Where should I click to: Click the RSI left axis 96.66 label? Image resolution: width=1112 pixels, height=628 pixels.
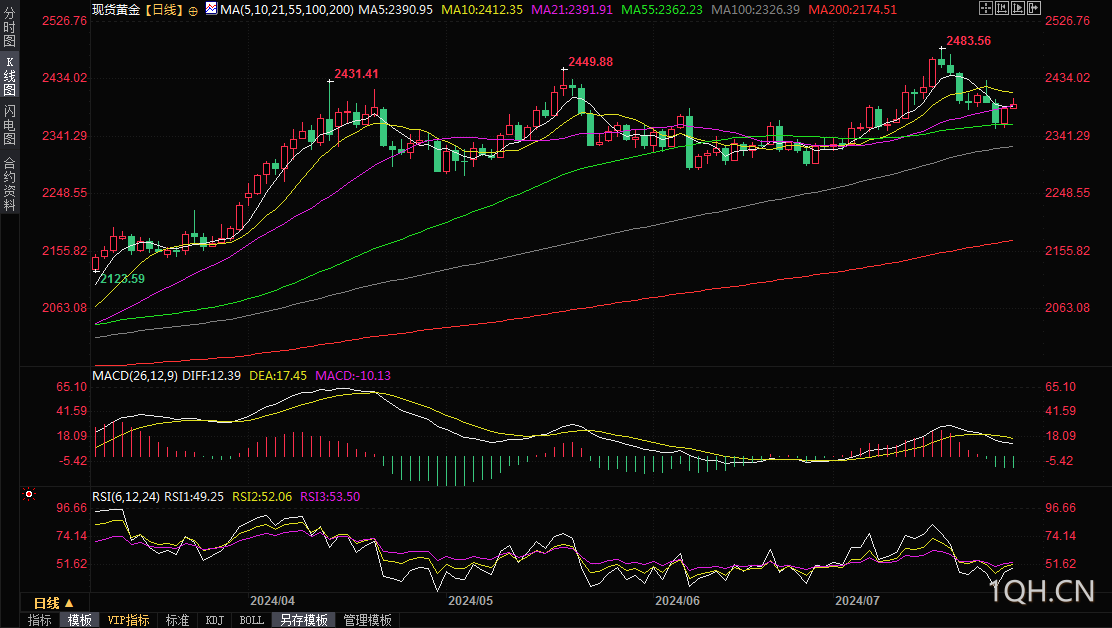click(x=72, y=508)
